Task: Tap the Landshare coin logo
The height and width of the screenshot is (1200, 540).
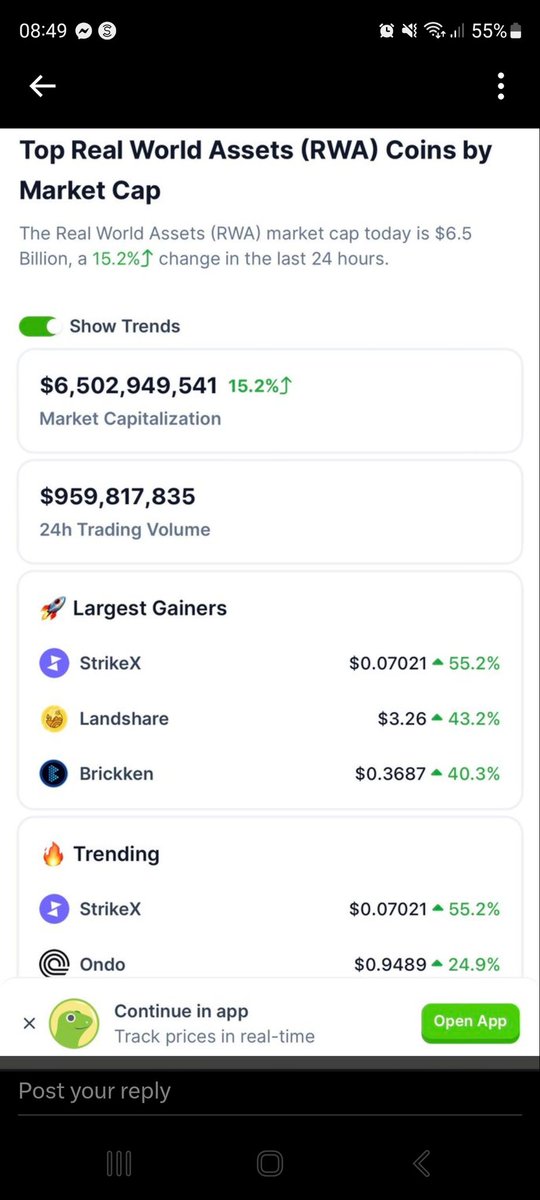Action: click(x=54, y=718)
